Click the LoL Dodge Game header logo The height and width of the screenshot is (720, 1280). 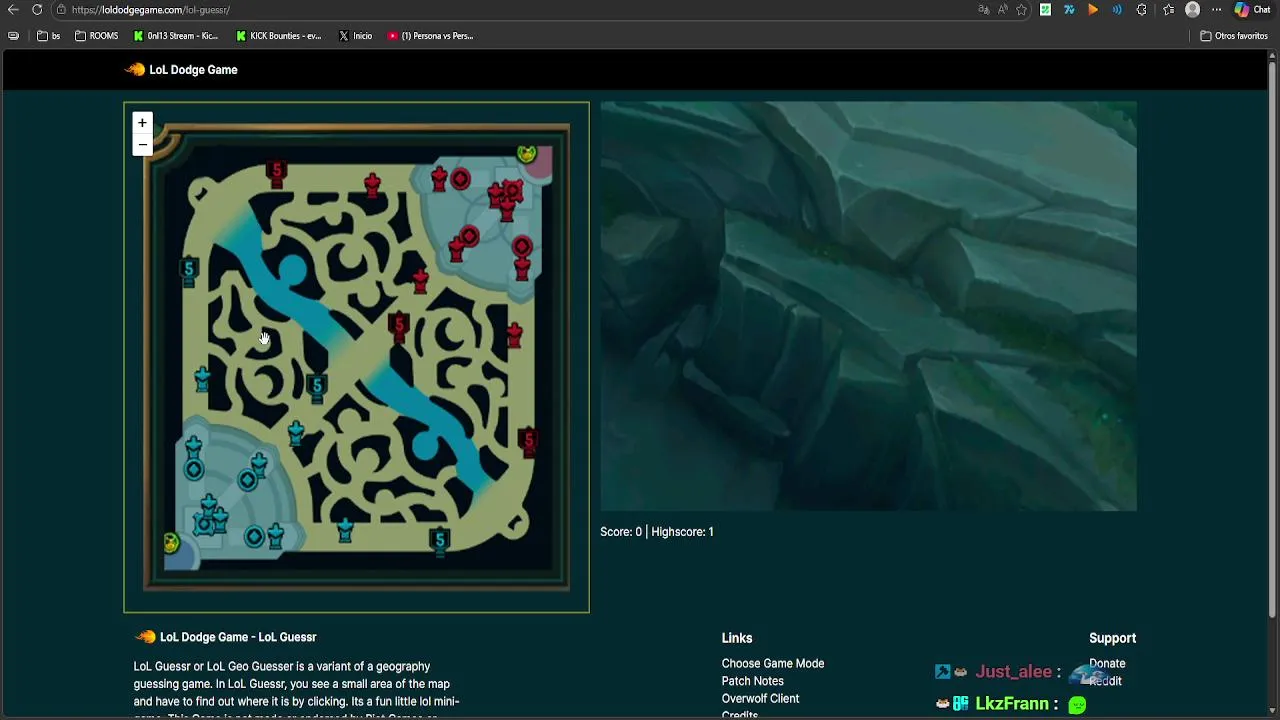click(181, 70)
